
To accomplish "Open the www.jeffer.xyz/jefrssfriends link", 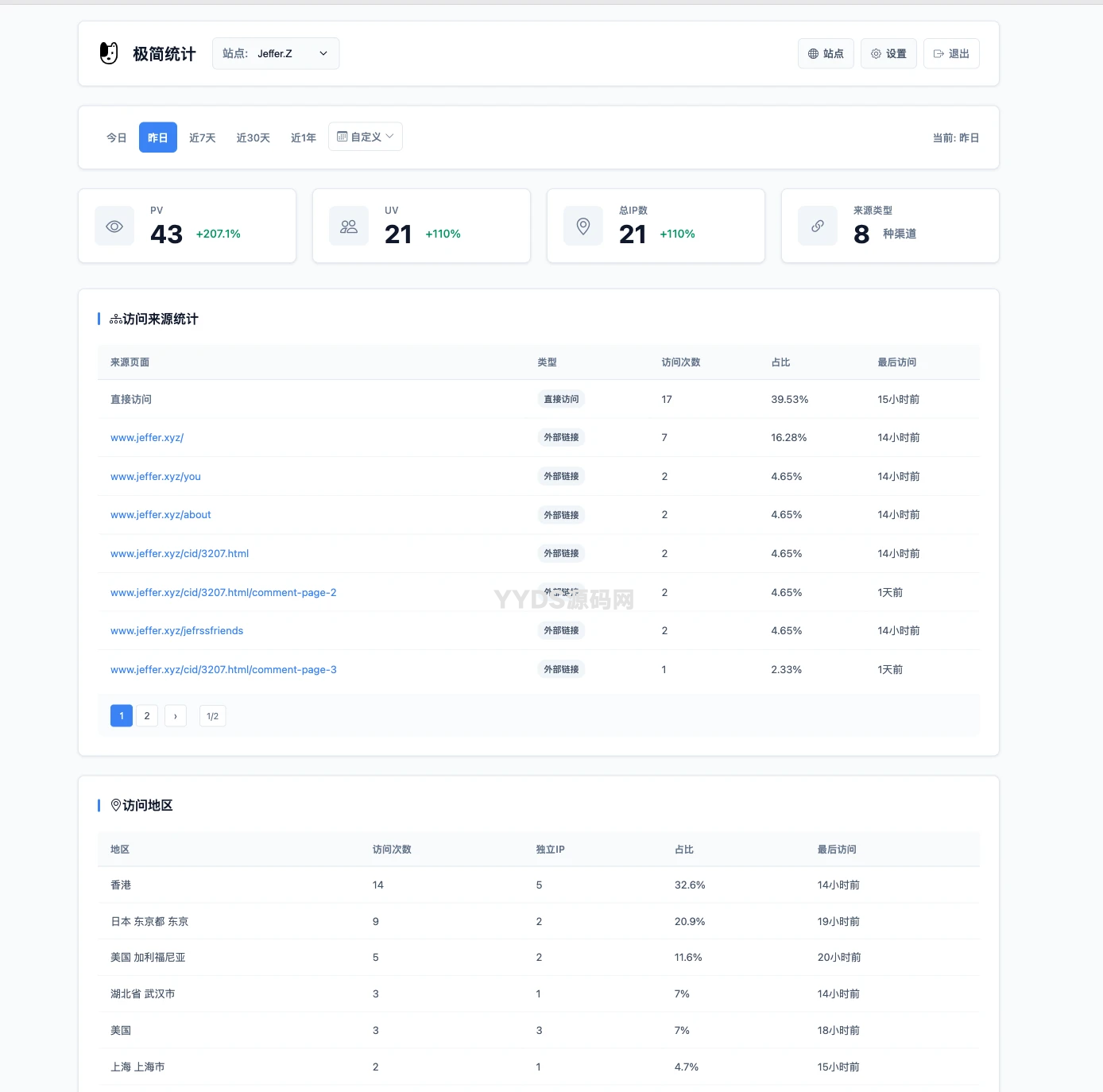I will coord(176,631).
